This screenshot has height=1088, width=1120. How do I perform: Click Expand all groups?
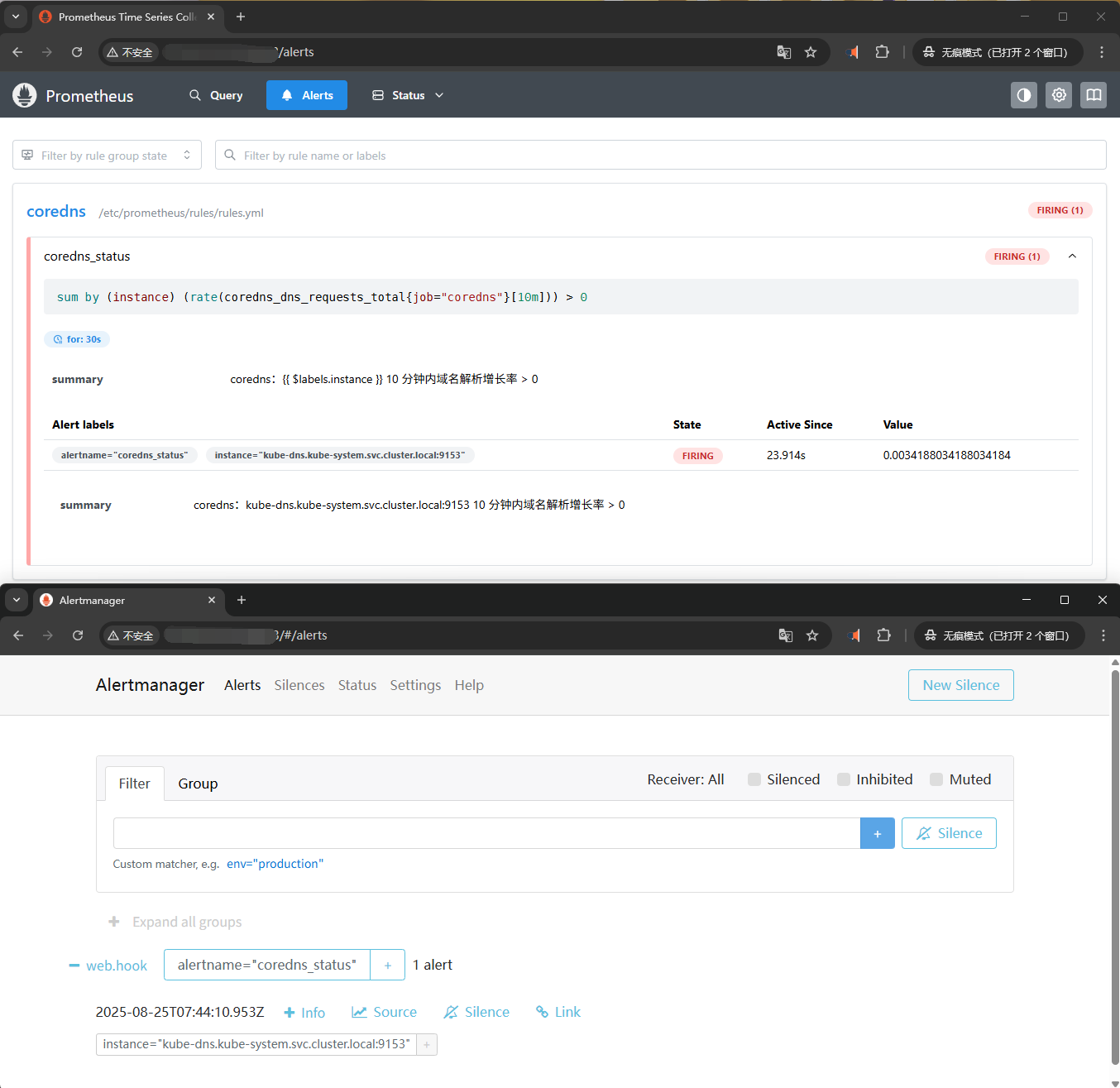(175, 922)
